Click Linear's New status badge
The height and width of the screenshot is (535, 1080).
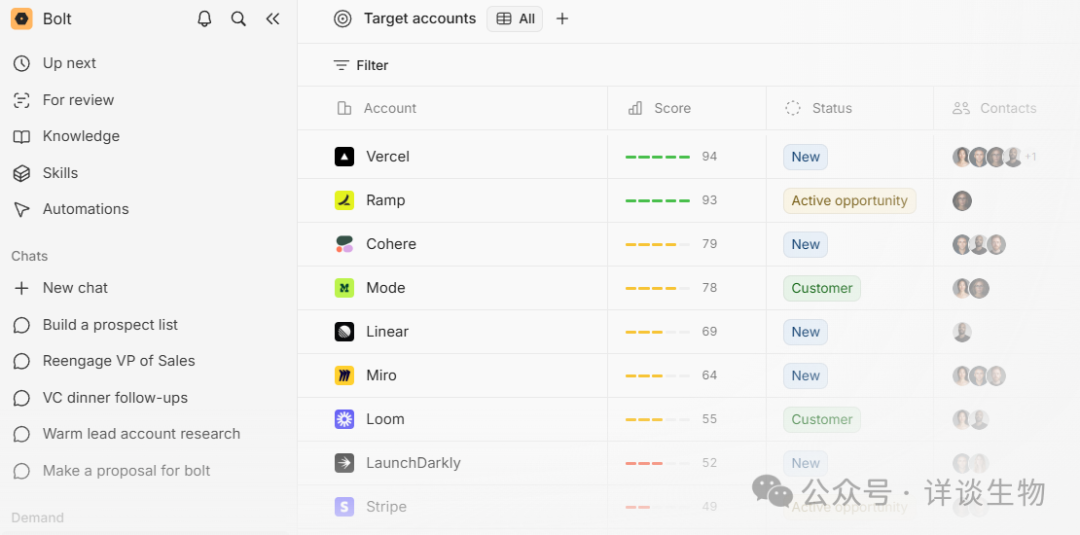[x=805, y=332]
